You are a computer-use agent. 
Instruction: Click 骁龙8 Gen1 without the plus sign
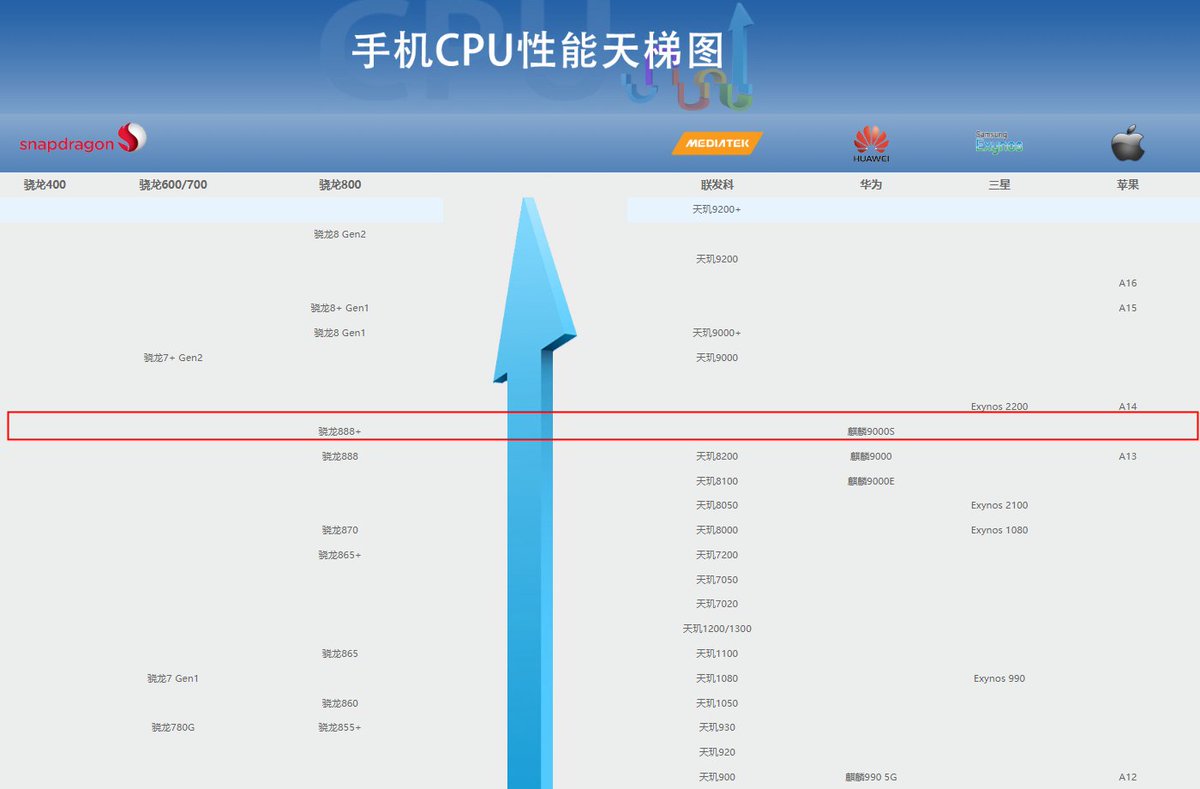point(340,333)
